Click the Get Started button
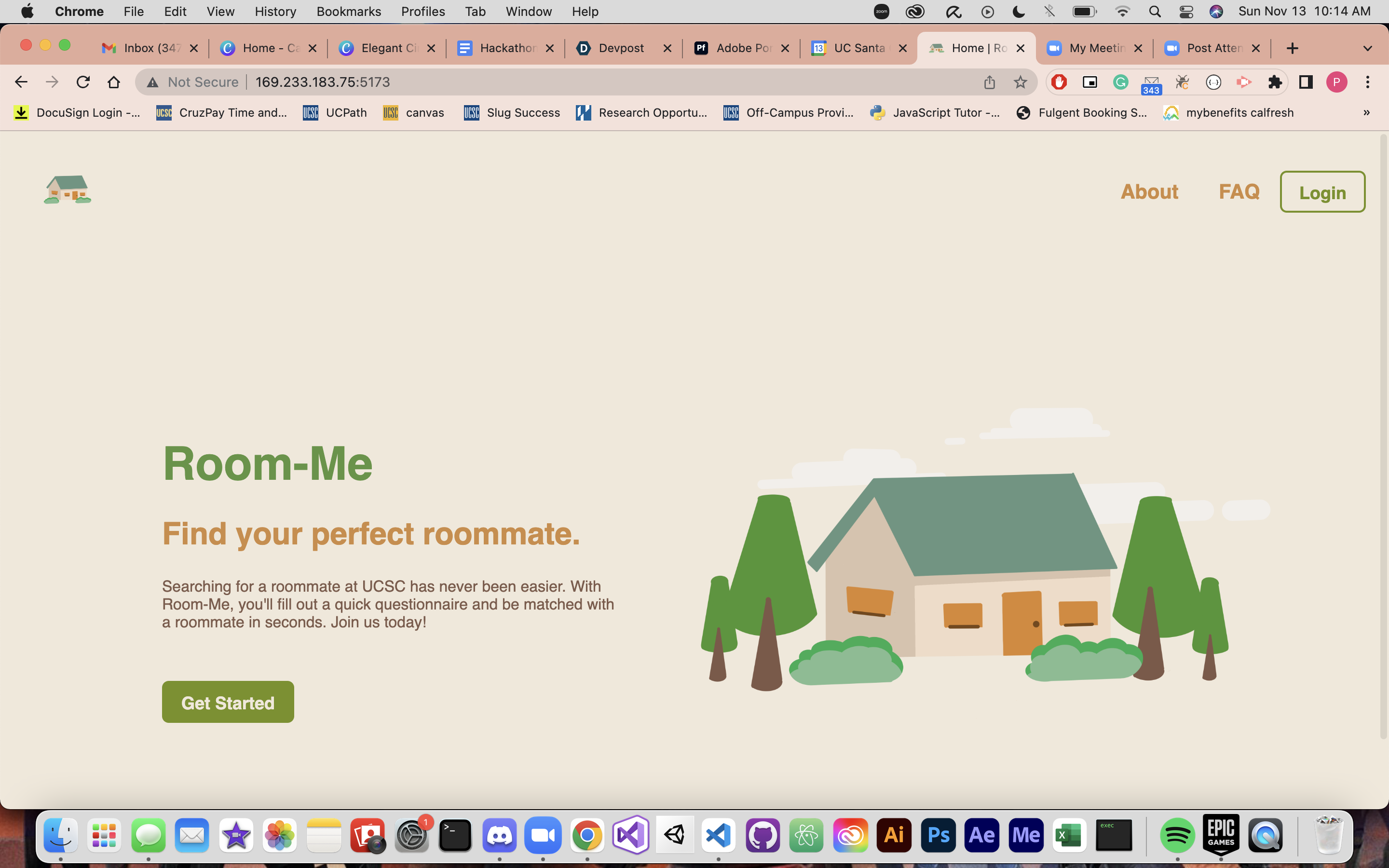Screen dimensions: 1389x868 [x=228, y=702]
